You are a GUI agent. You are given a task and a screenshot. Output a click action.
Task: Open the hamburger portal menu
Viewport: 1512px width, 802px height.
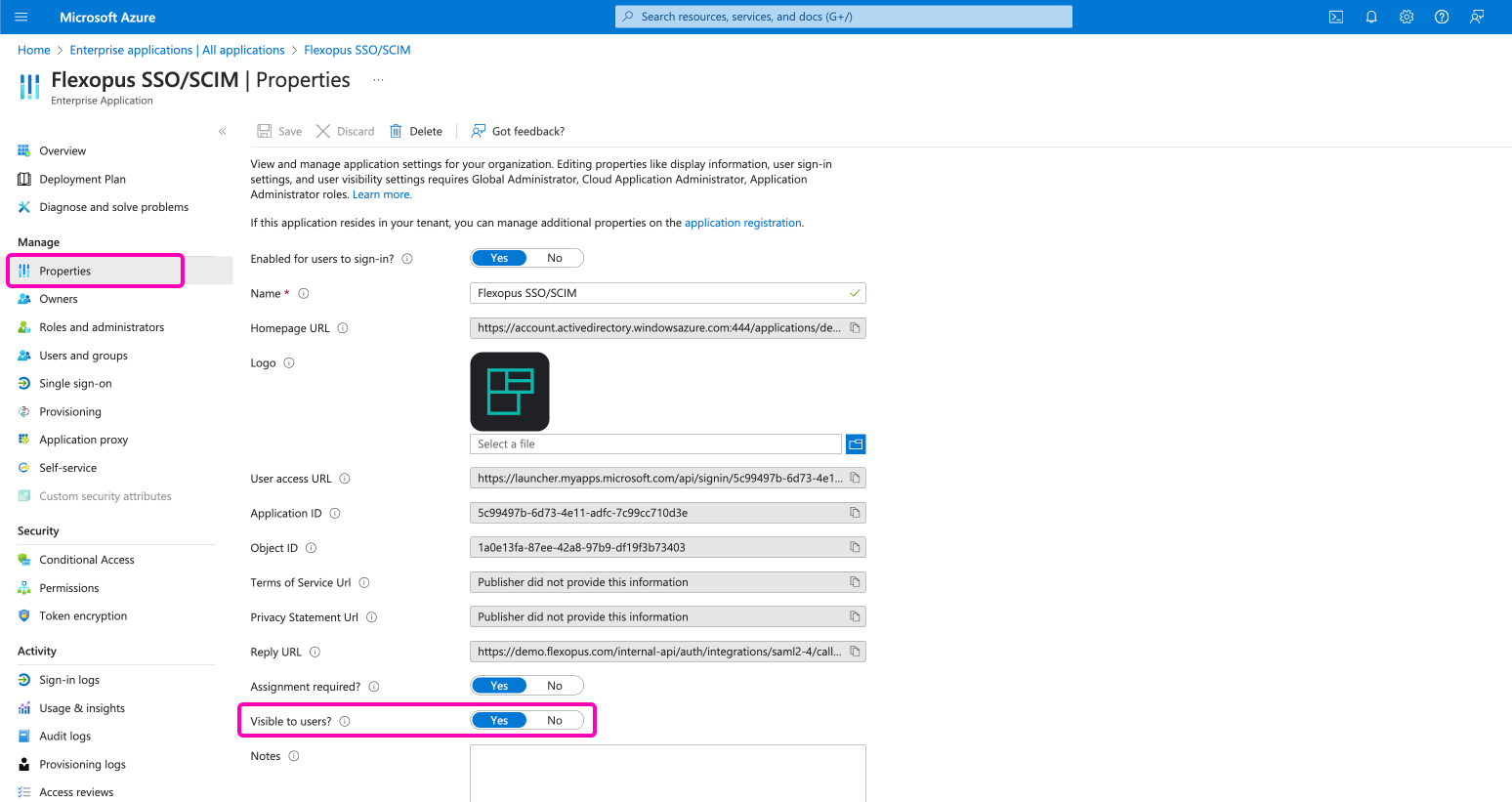pos(21,17)
